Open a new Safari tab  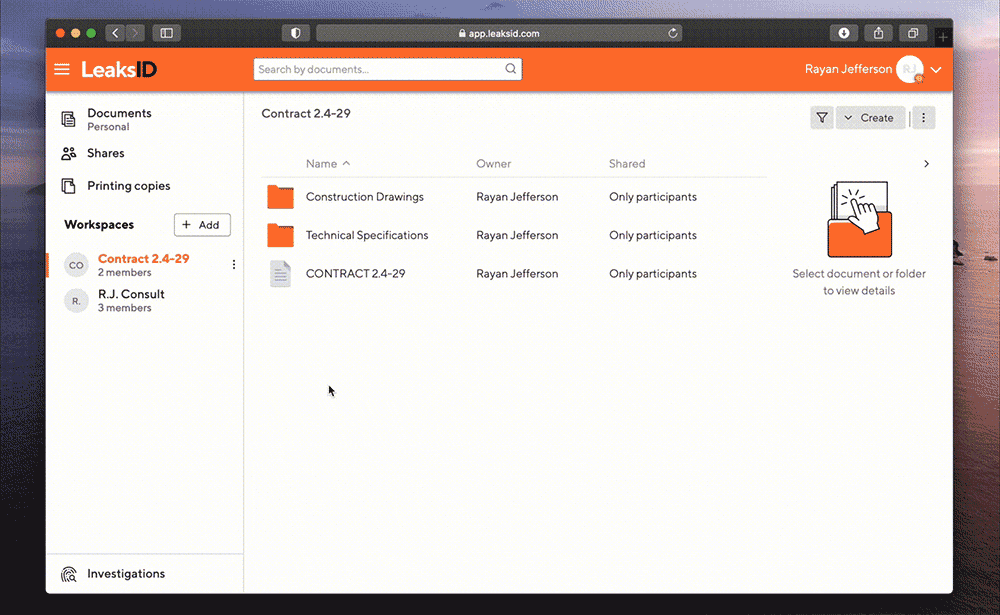[943, 37]
